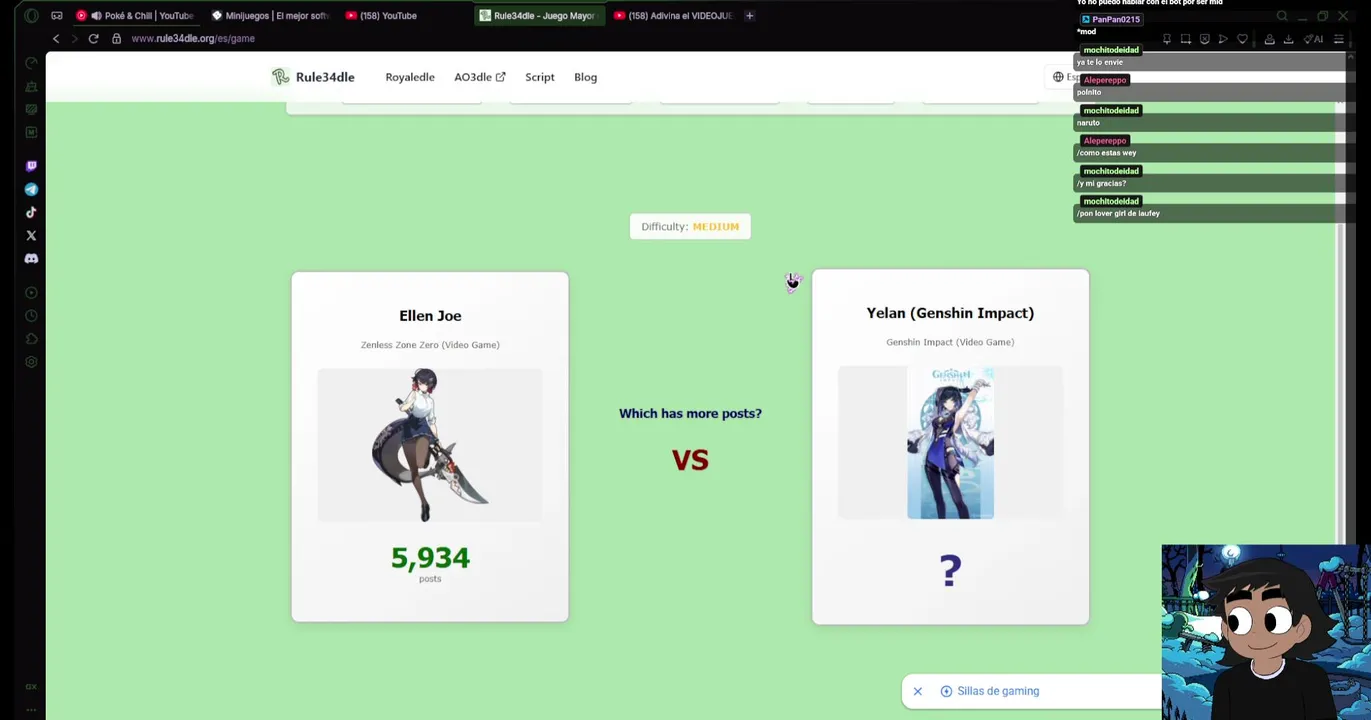Screen dimensions: 1371x720
Task: Open X (Twitter) in the browser sidebar
Action: click(x=31, y=236)
